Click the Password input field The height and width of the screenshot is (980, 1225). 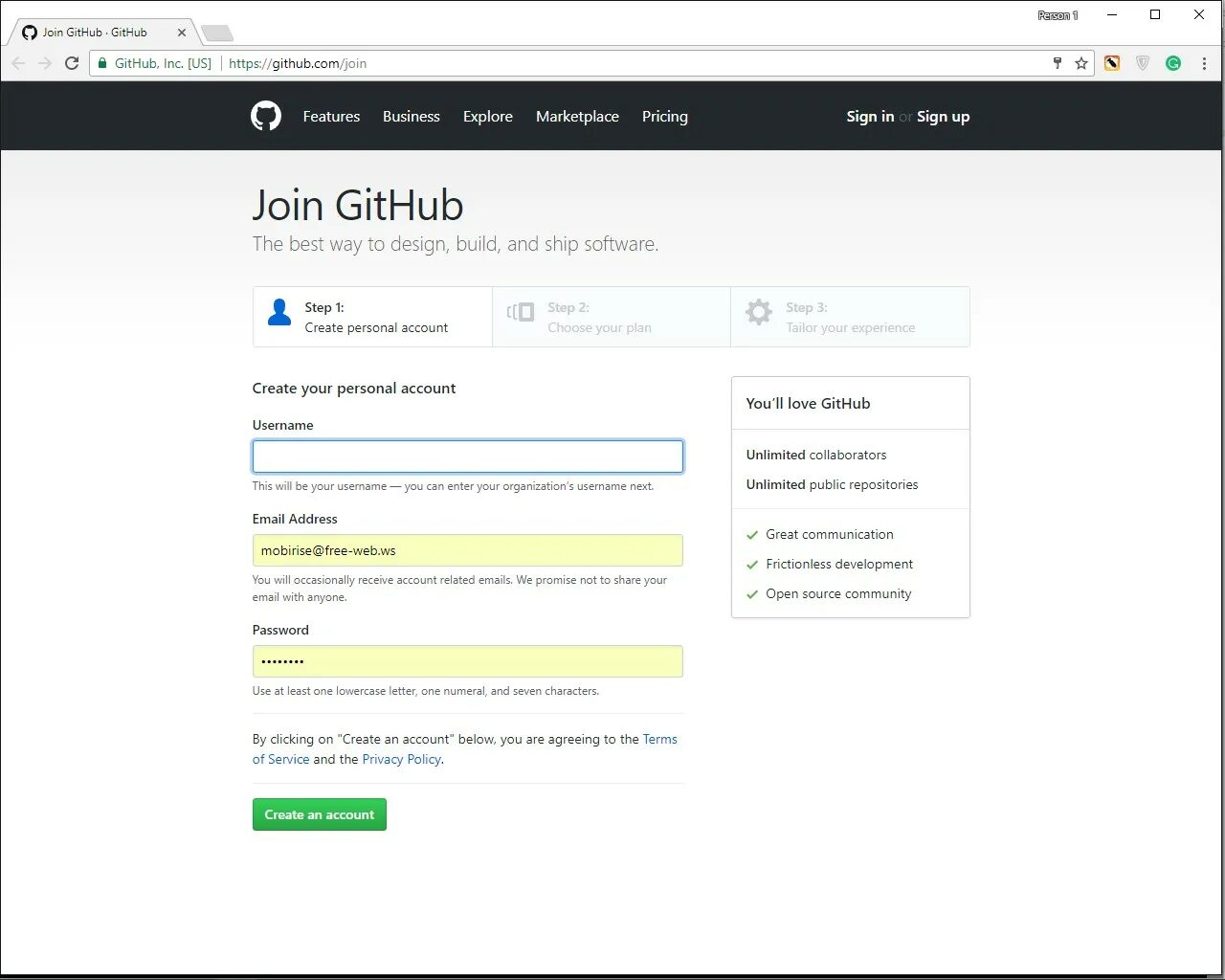pyautogui.click(x=468, y=661)
